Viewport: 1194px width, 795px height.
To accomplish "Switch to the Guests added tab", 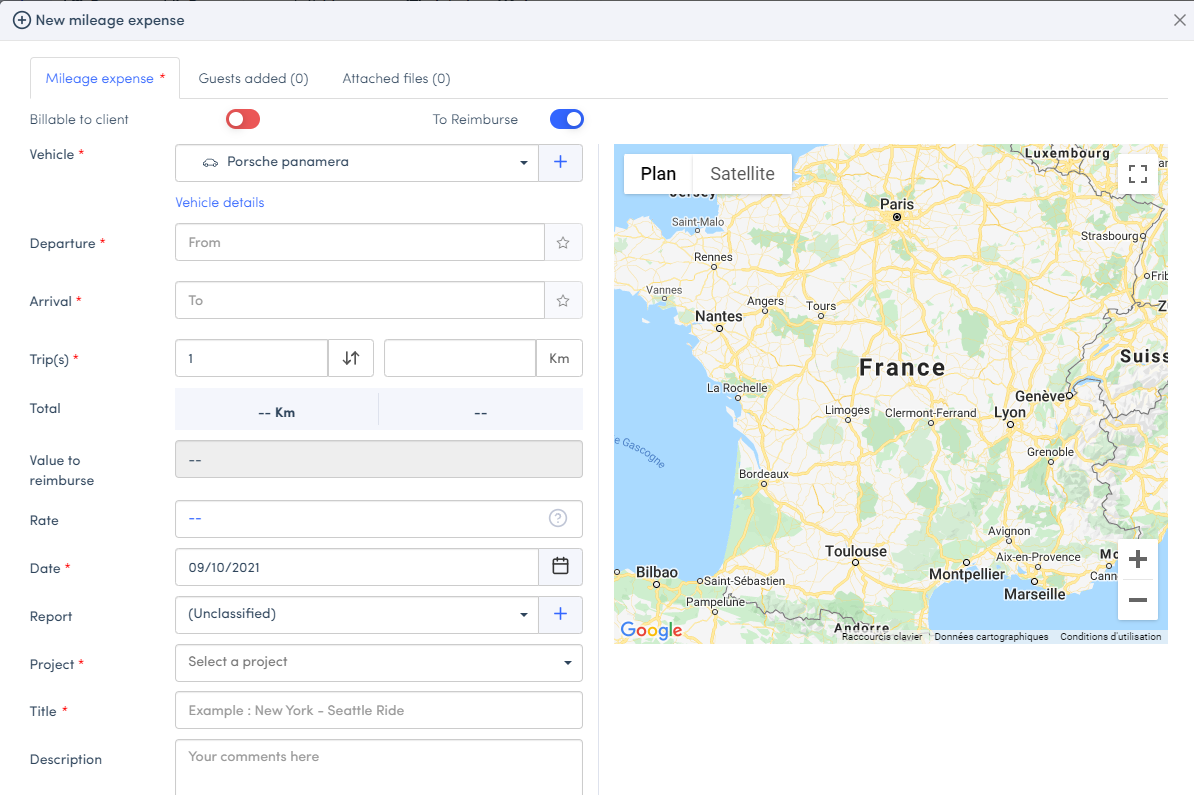I will click(x=253, y=79).
